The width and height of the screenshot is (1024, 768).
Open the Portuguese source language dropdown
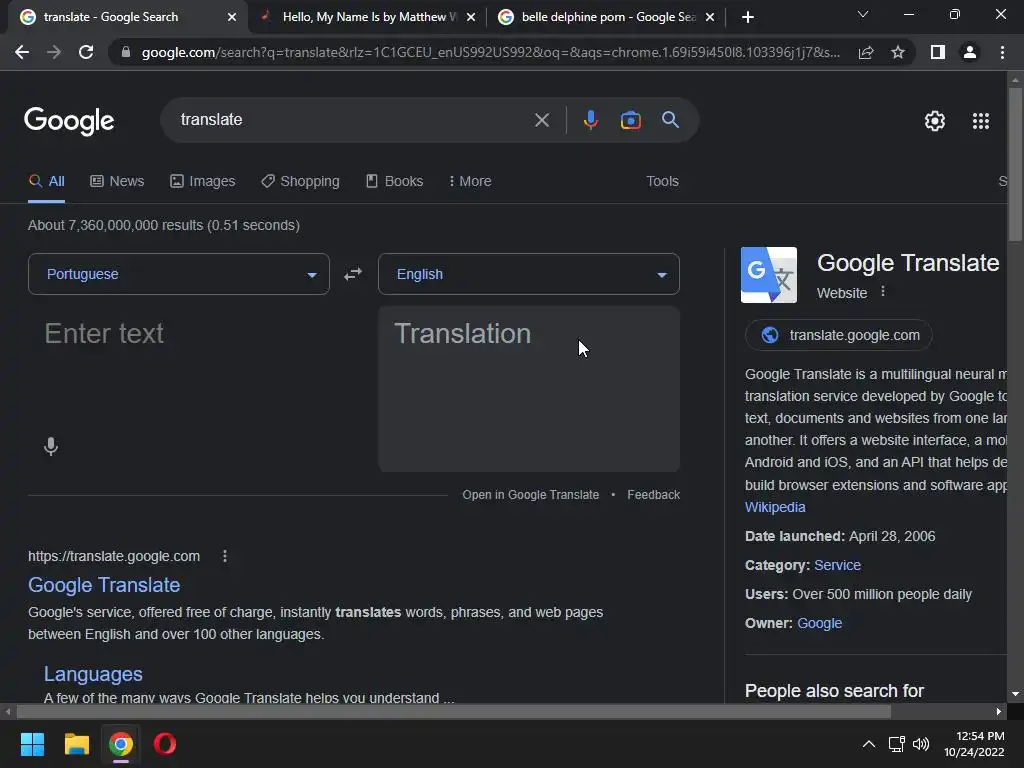[x=179, y=274]
